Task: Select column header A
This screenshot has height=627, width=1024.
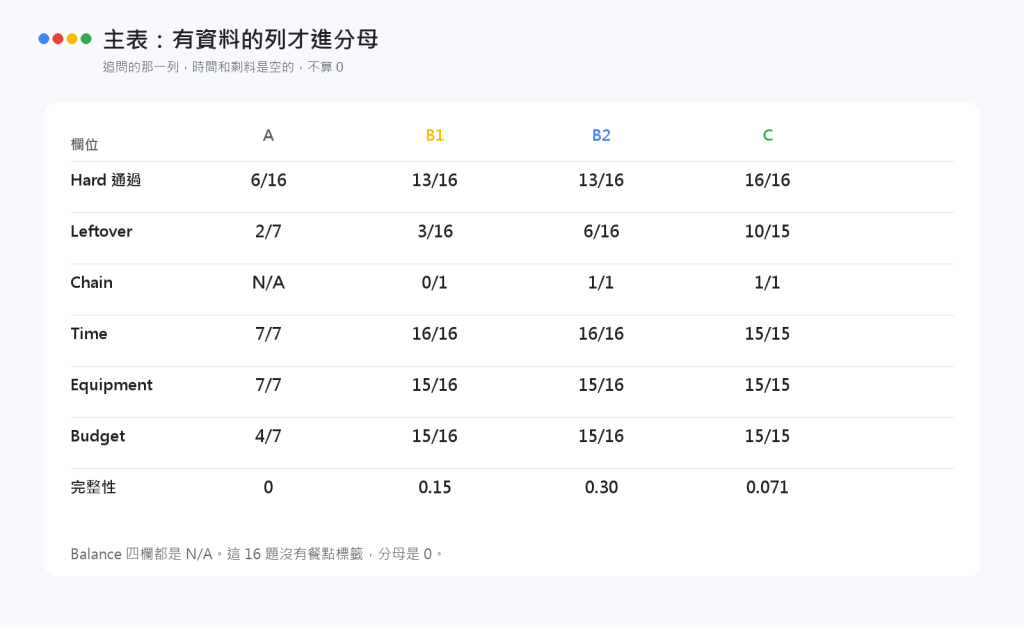Action: coord(268,135)
